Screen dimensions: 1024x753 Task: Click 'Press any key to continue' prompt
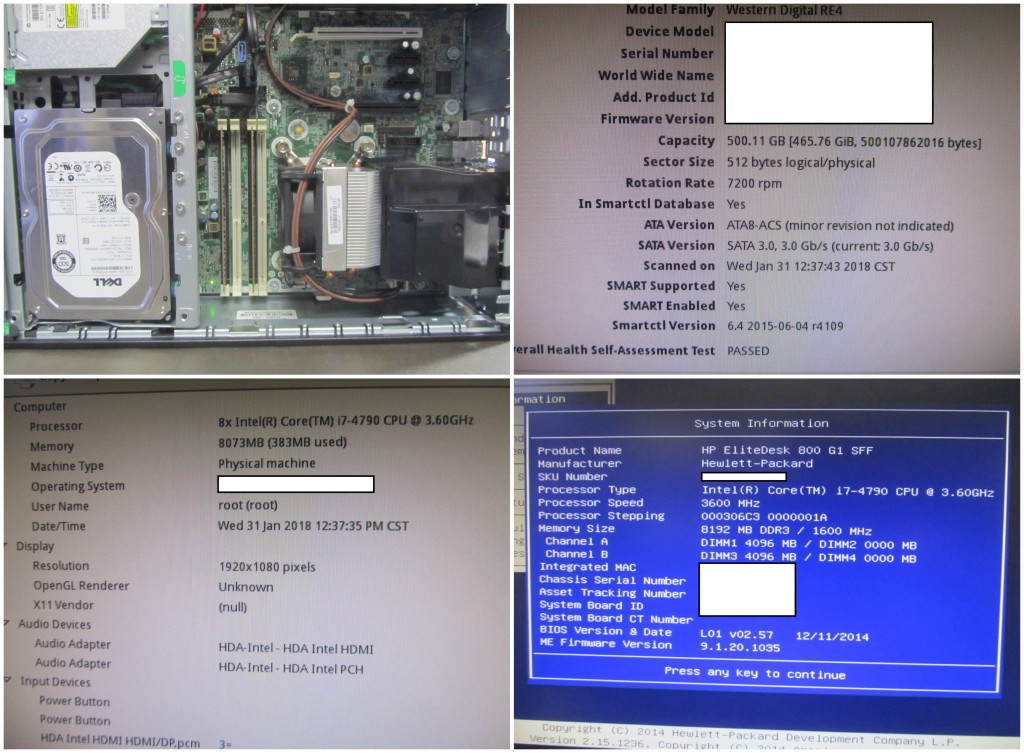755,673
